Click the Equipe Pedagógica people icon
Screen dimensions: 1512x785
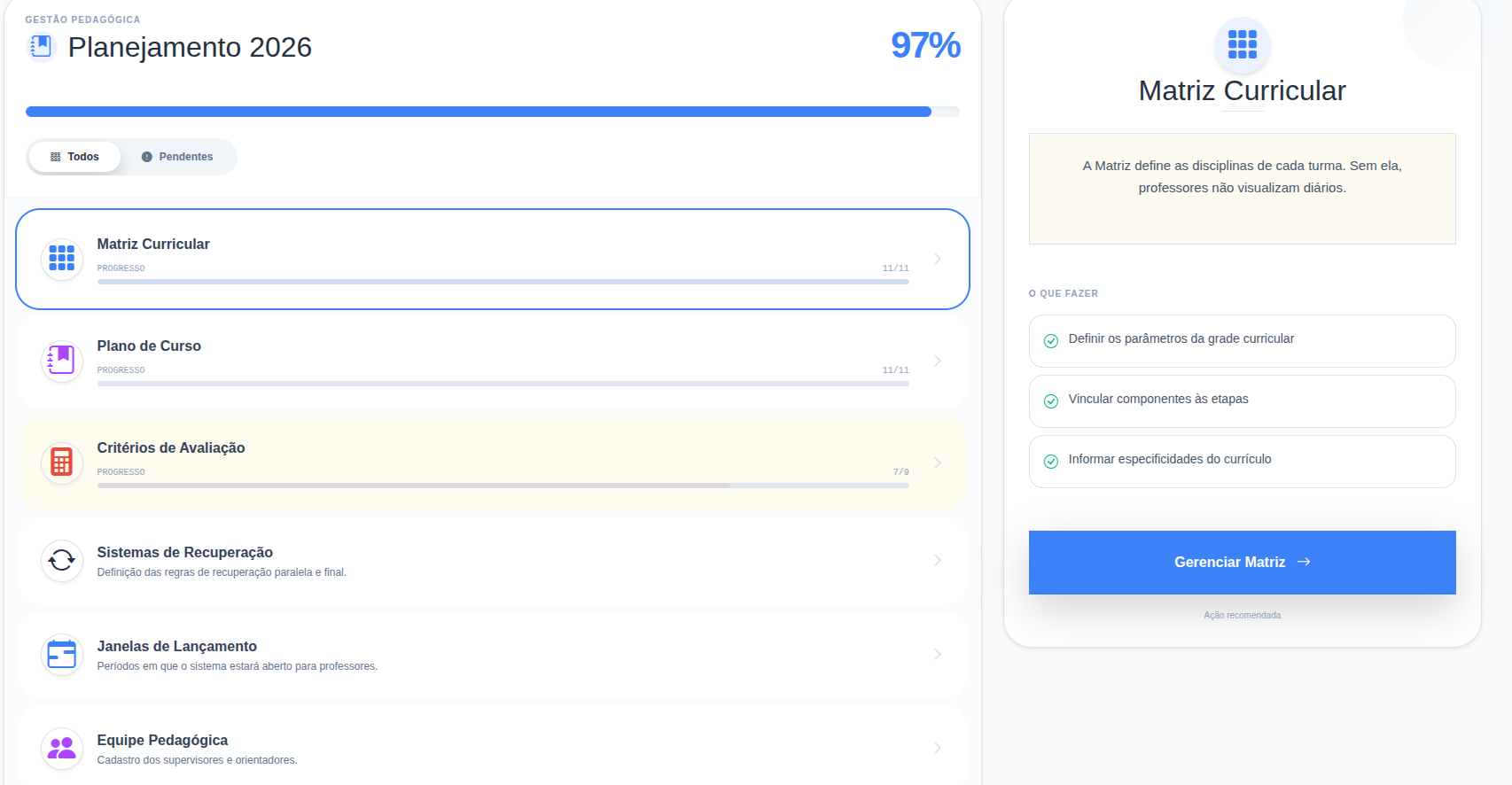(62, 748)
